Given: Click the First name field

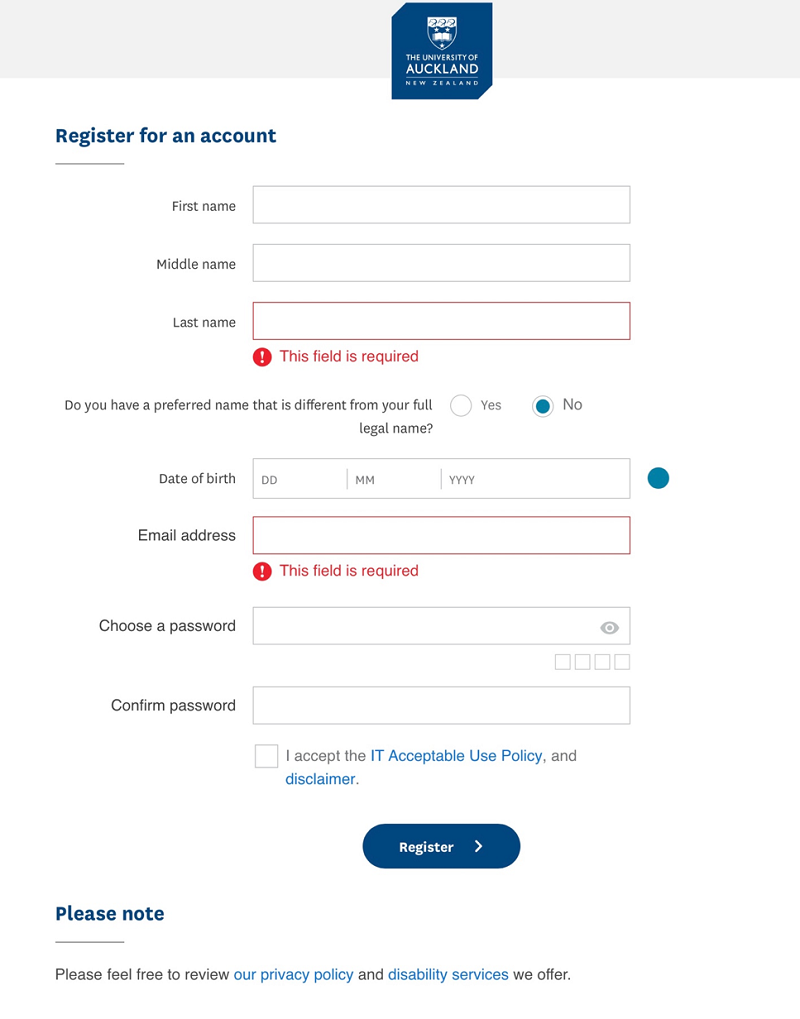Looking at the screenshot, I should click(x=441, y=205).
